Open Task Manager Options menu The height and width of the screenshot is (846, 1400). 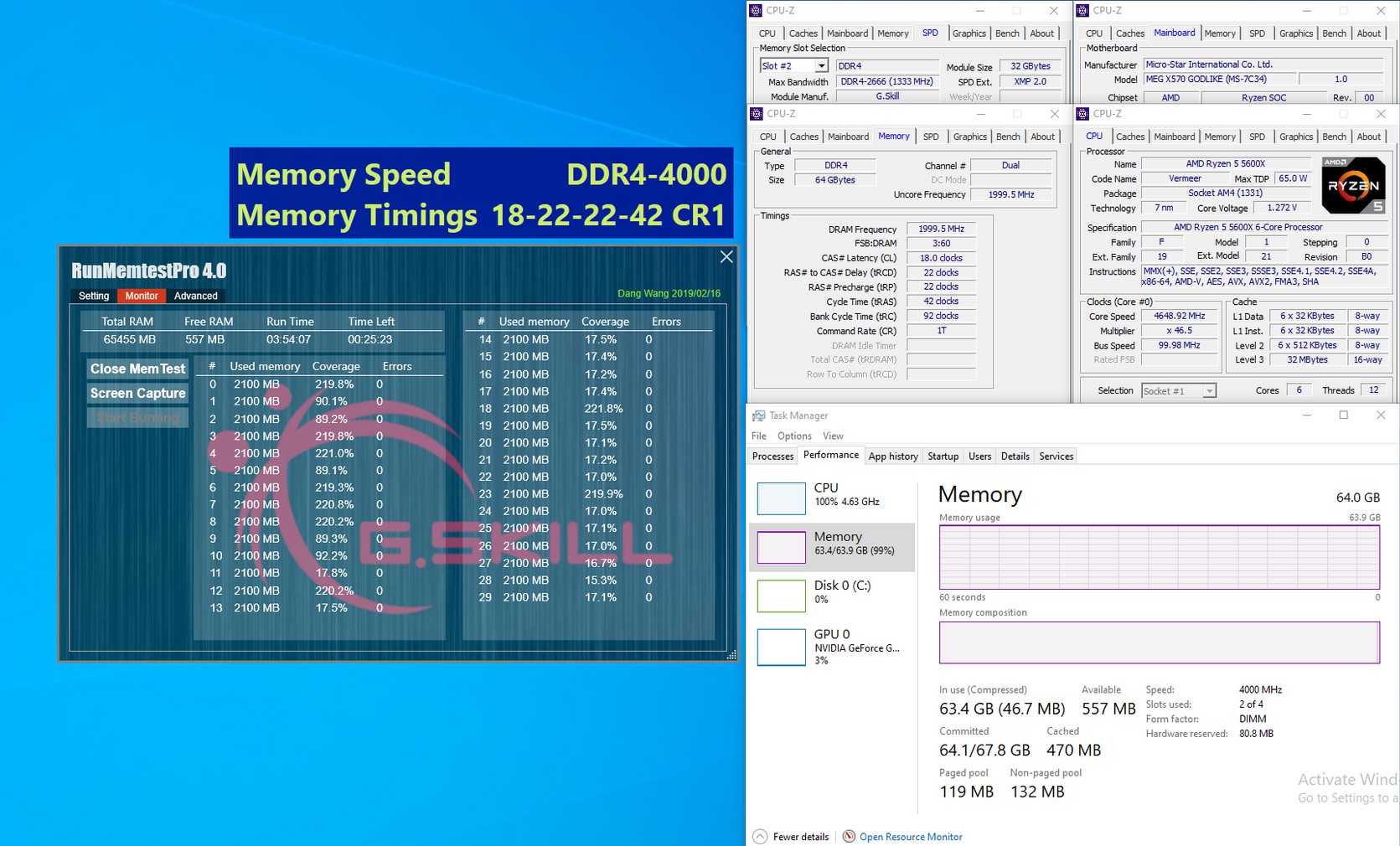click(794, 436)
